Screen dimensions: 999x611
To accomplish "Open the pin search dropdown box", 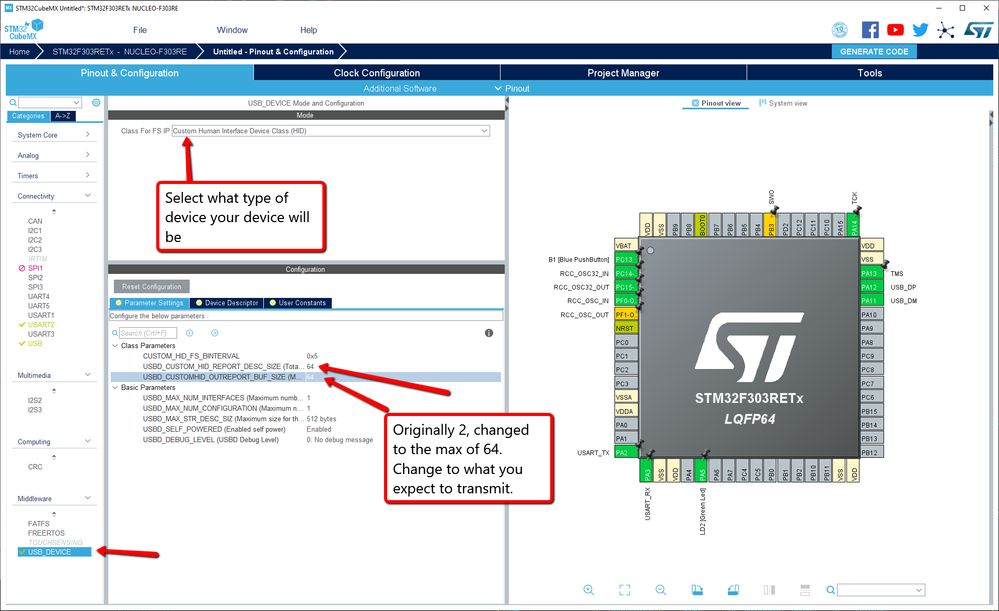I will [x=880, y=590].
